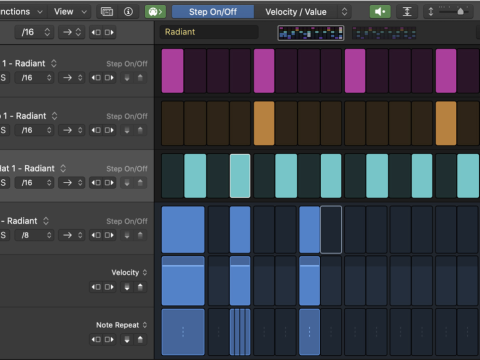The width and height of the screenshot is (480, 360).
Task: Click the vertical auto zoom icon
Action: click(407, 12)
